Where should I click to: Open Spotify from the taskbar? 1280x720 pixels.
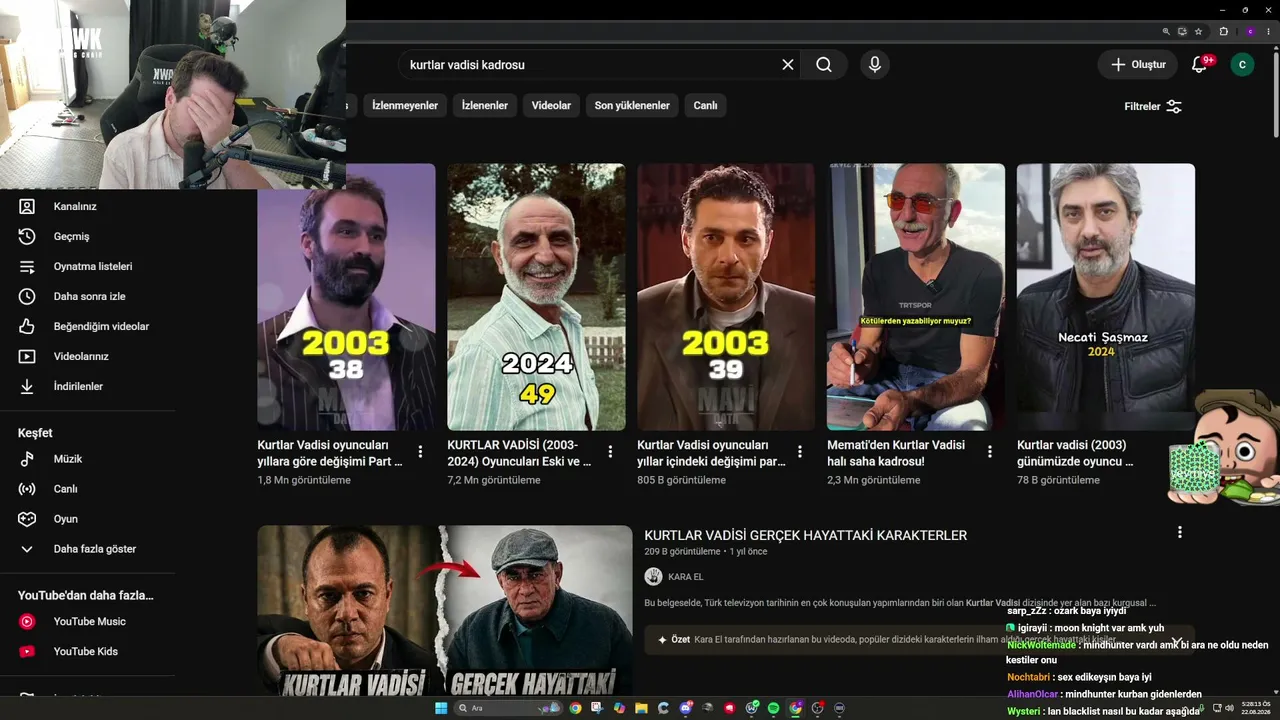773,708
